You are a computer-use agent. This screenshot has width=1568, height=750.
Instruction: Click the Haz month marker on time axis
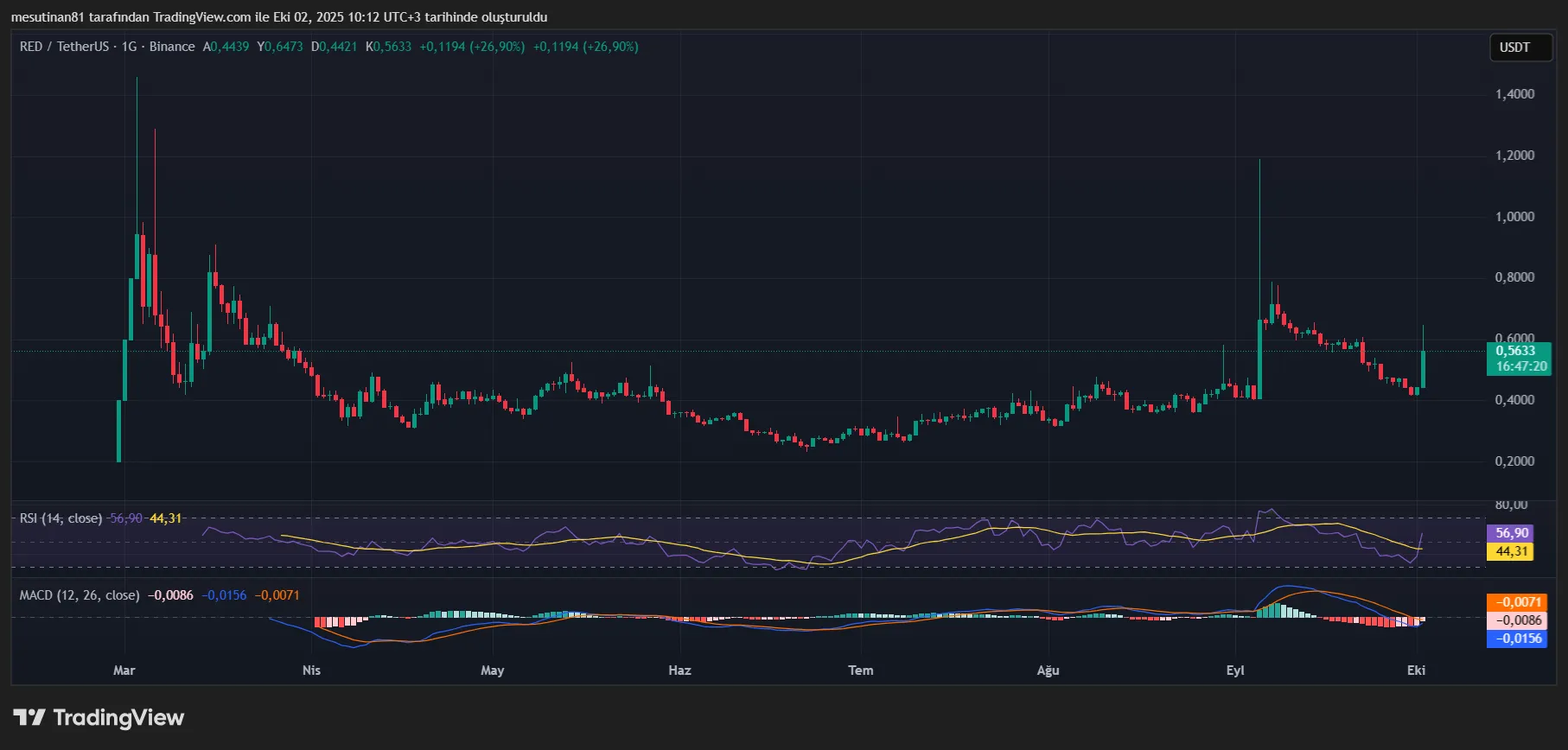point(679,671)
